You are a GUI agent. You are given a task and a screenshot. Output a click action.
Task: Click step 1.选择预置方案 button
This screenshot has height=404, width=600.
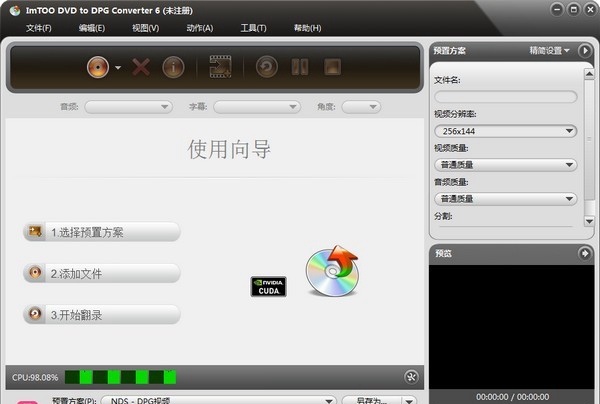(102, 232)
